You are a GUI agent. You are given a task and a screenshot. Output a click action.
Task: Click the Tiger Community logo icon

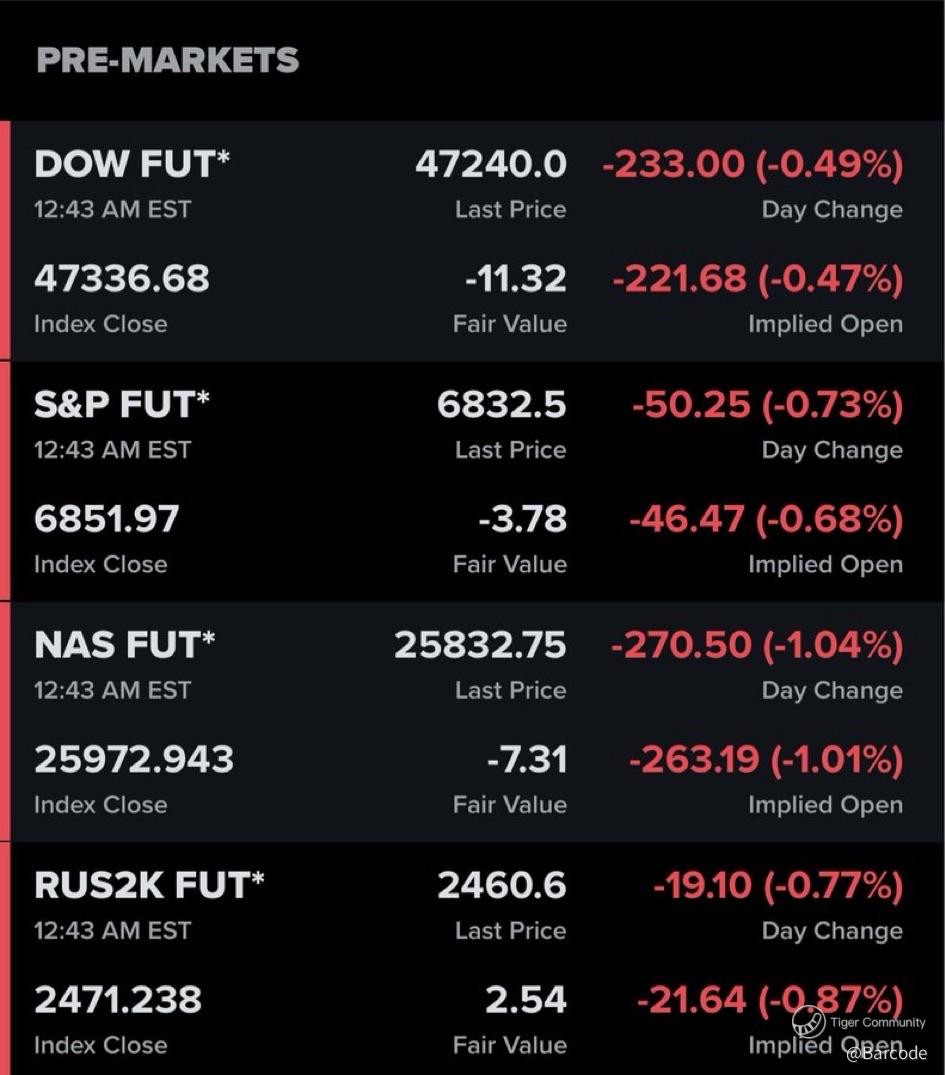(x=808, y=1021)
